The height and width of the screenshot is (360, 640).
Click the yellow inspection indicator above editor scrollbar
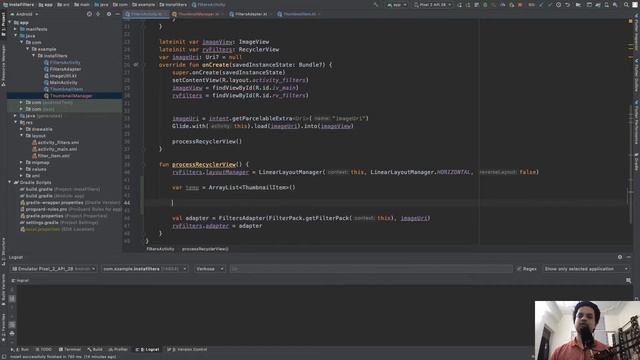coord(630,21)
